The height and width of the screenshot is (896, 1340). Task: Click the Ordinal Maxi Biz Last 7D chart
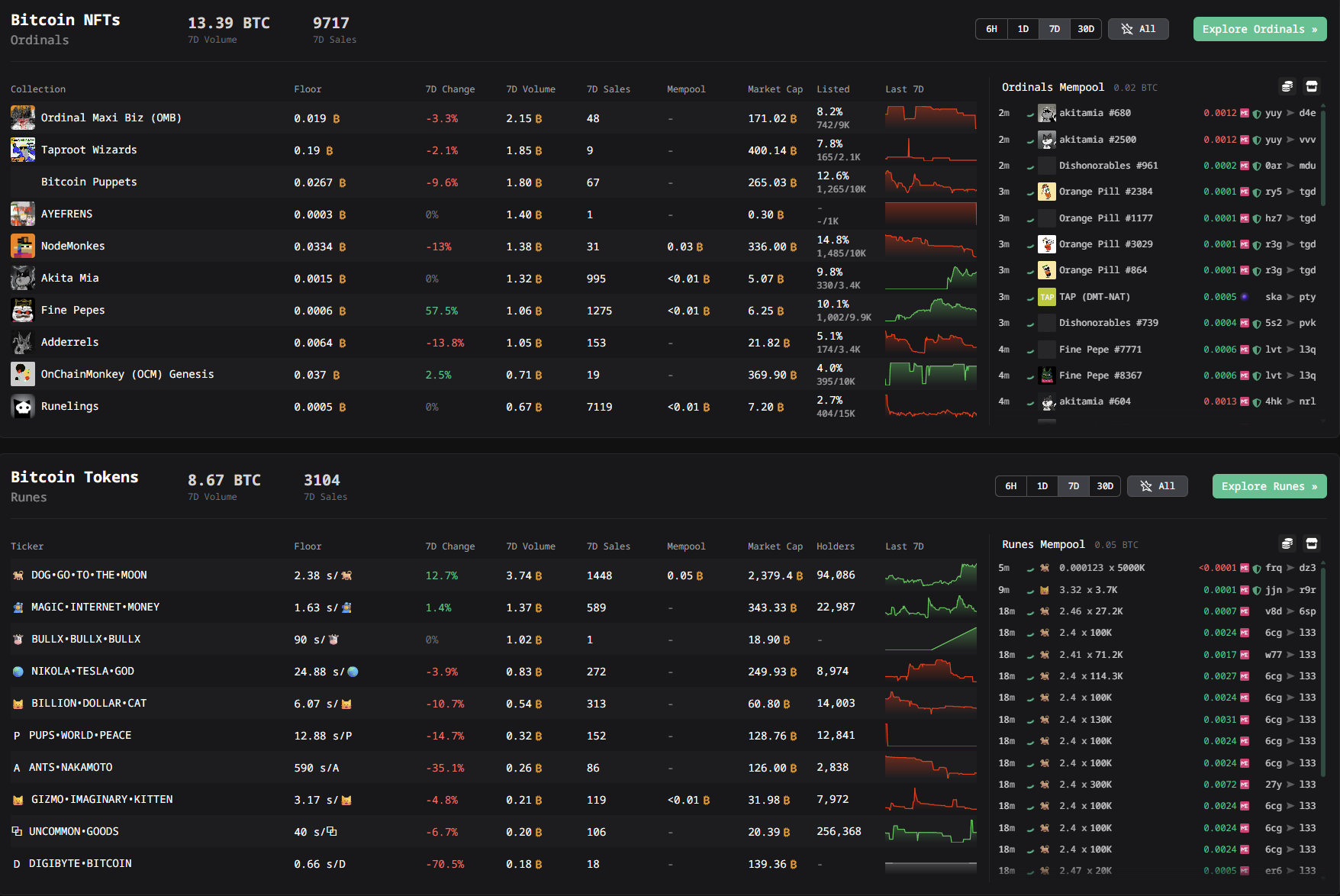pos(931,118)
